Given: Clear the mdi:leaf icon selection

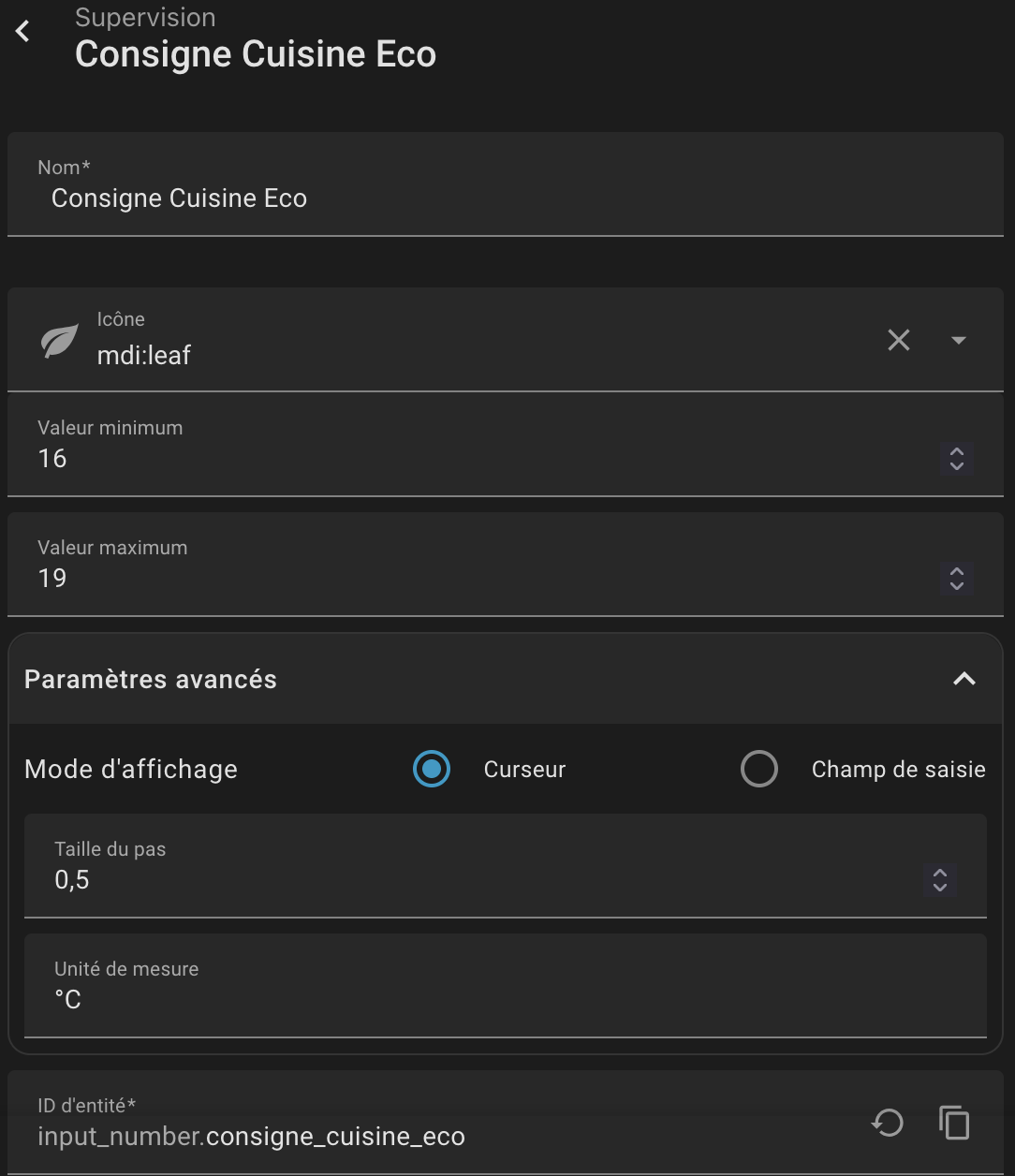Looking at the screenshot, I should [x=898, y=340].
